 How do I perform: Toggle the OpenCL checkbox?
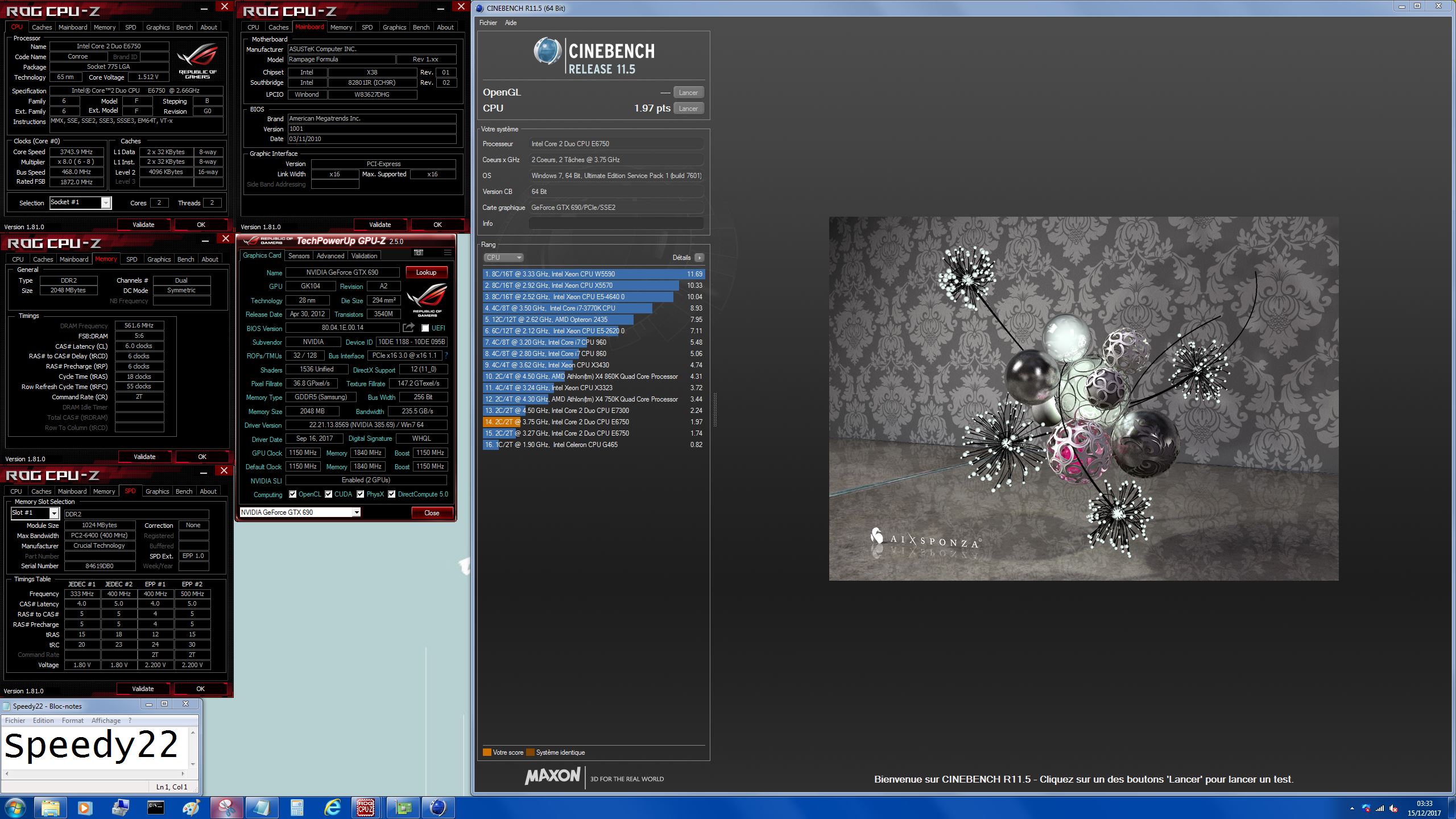pos(292,494)
